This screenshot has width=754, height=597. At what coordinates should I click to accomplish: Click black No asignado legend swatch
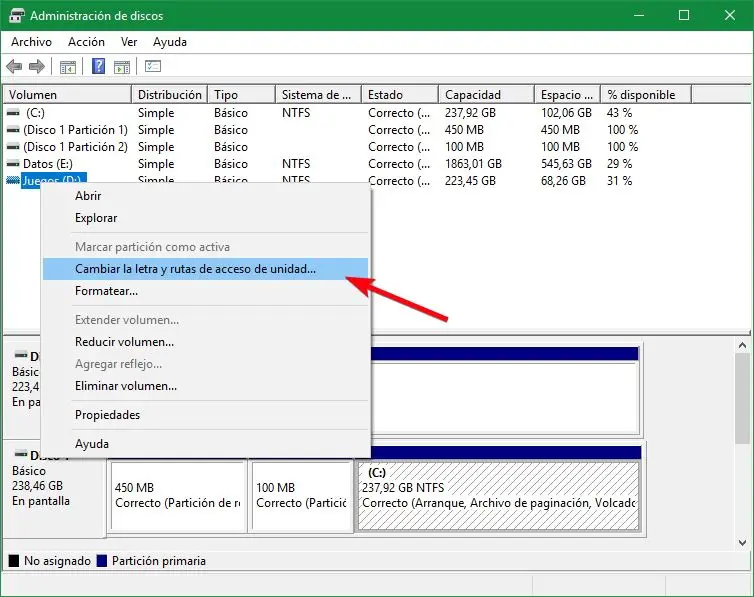14,560
